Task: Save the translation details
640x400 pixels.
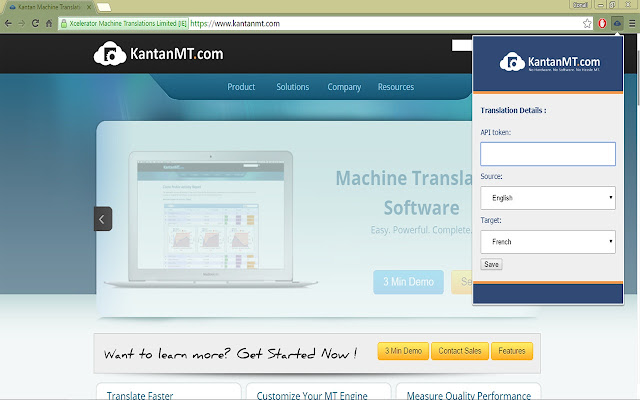Action: (x=491, y=264)
